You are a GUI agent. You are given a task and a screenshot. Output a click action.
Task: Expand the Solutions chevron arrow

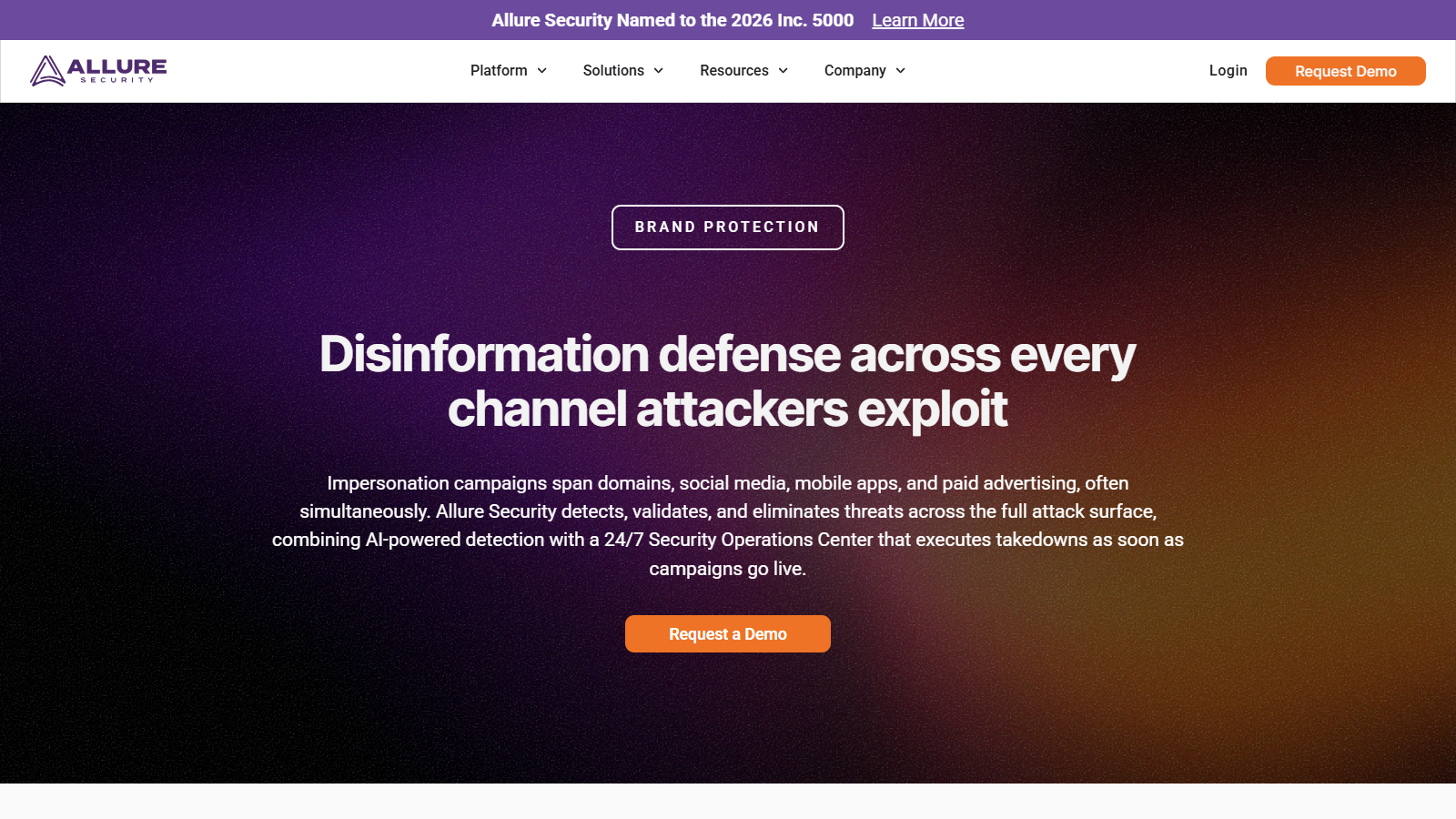coord(659,71)
